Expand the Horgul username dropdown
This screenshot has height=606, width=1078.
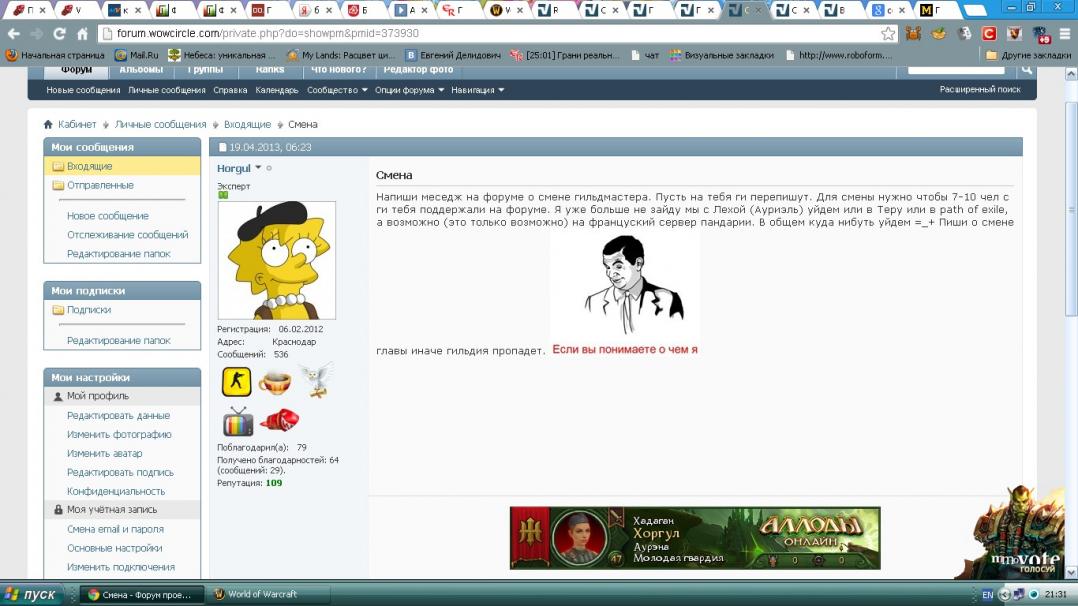pos(258,168)
